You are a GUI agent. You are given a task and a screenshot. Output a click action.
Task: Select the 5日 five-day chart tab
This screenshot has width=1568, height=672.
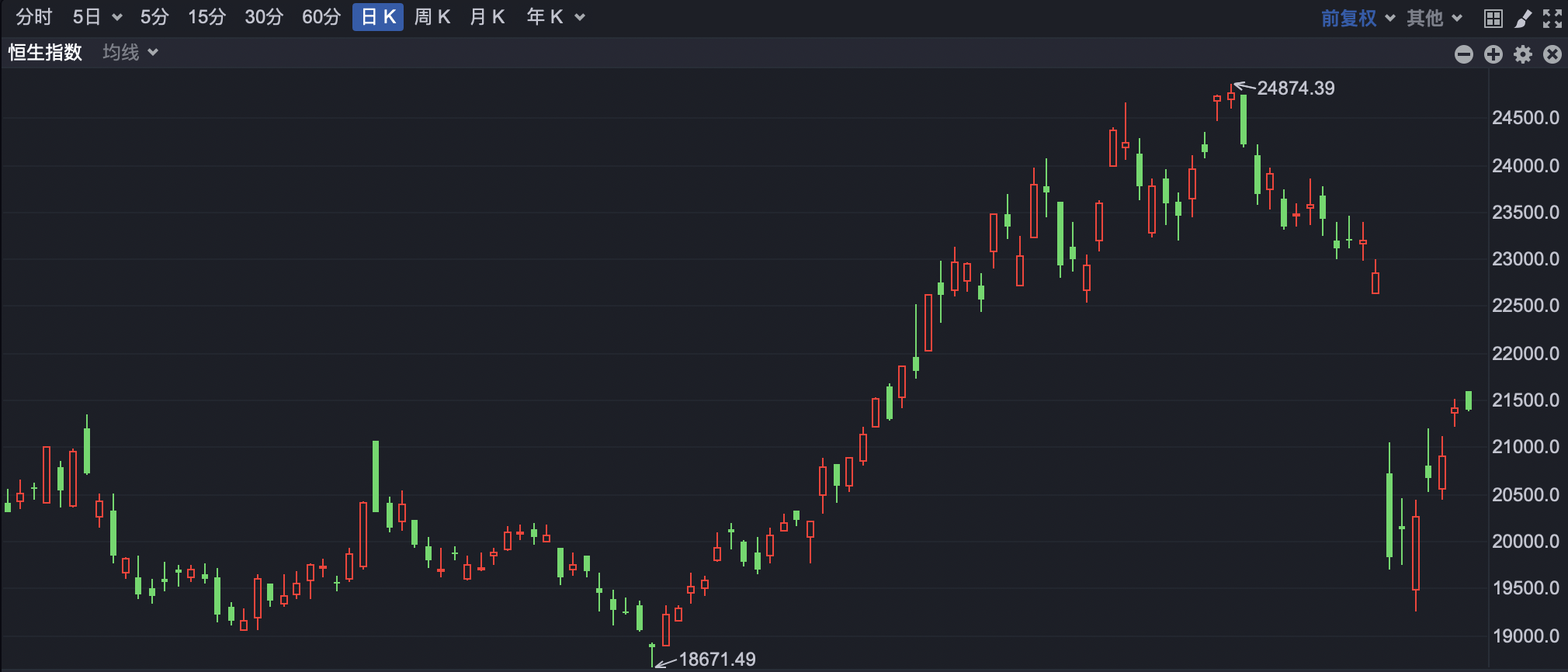click(87, 17)
